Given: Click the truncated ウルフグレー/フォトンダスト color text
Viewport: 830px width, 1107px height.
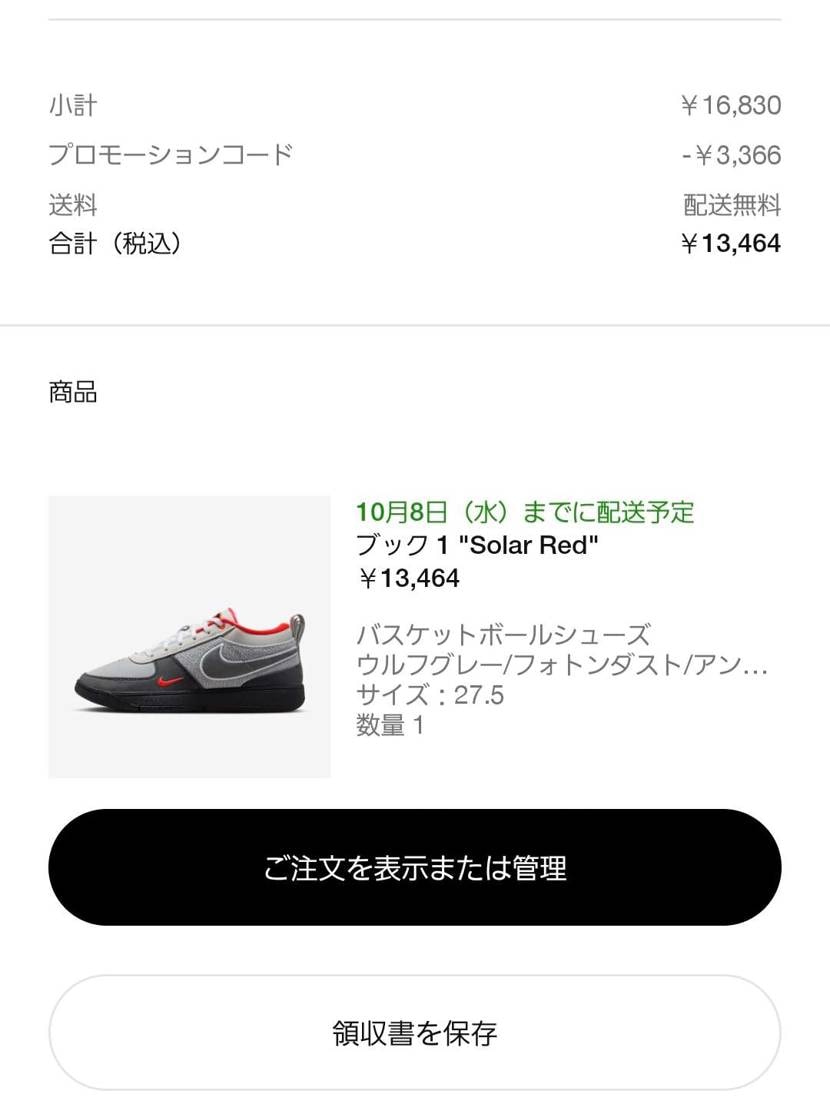Looking at the screenshot, I should tap(562, 665).
